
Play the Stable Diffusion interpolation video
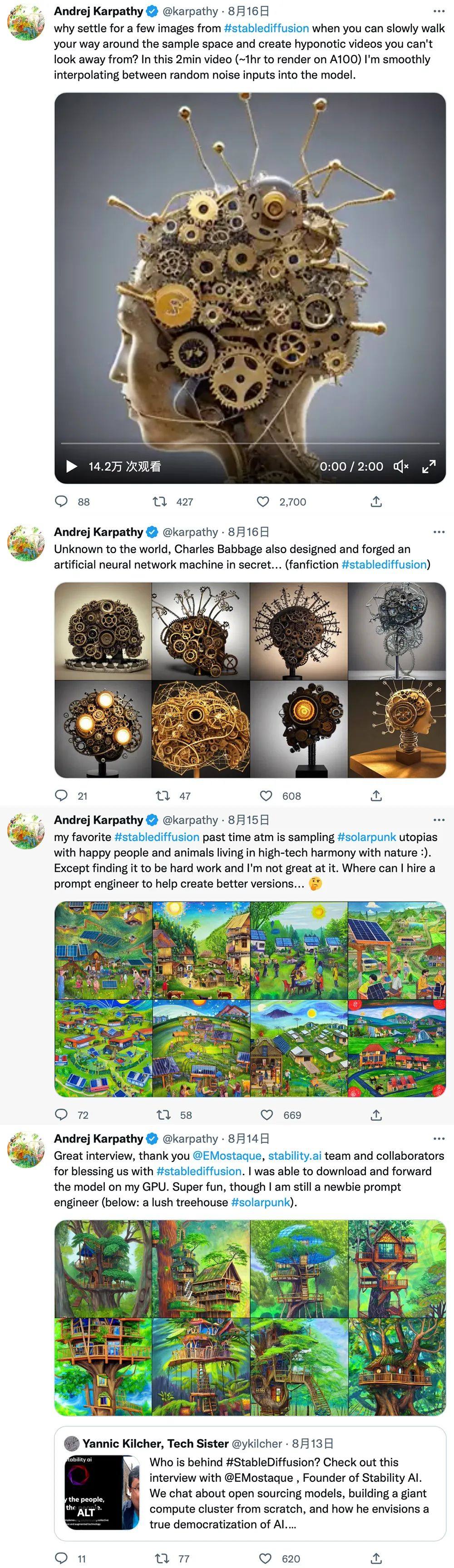[72, 466]
